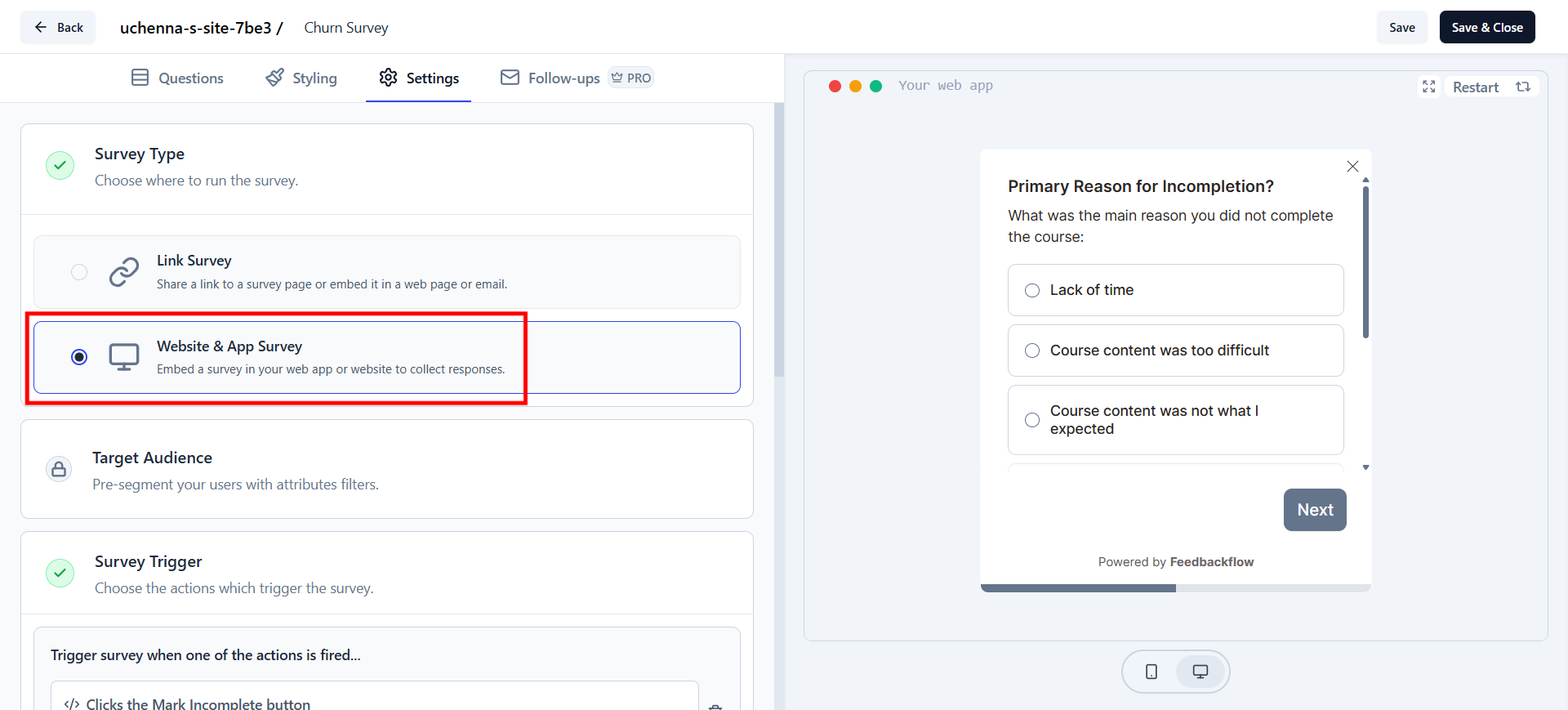Click the orange window dot in preview

point(855,87)
